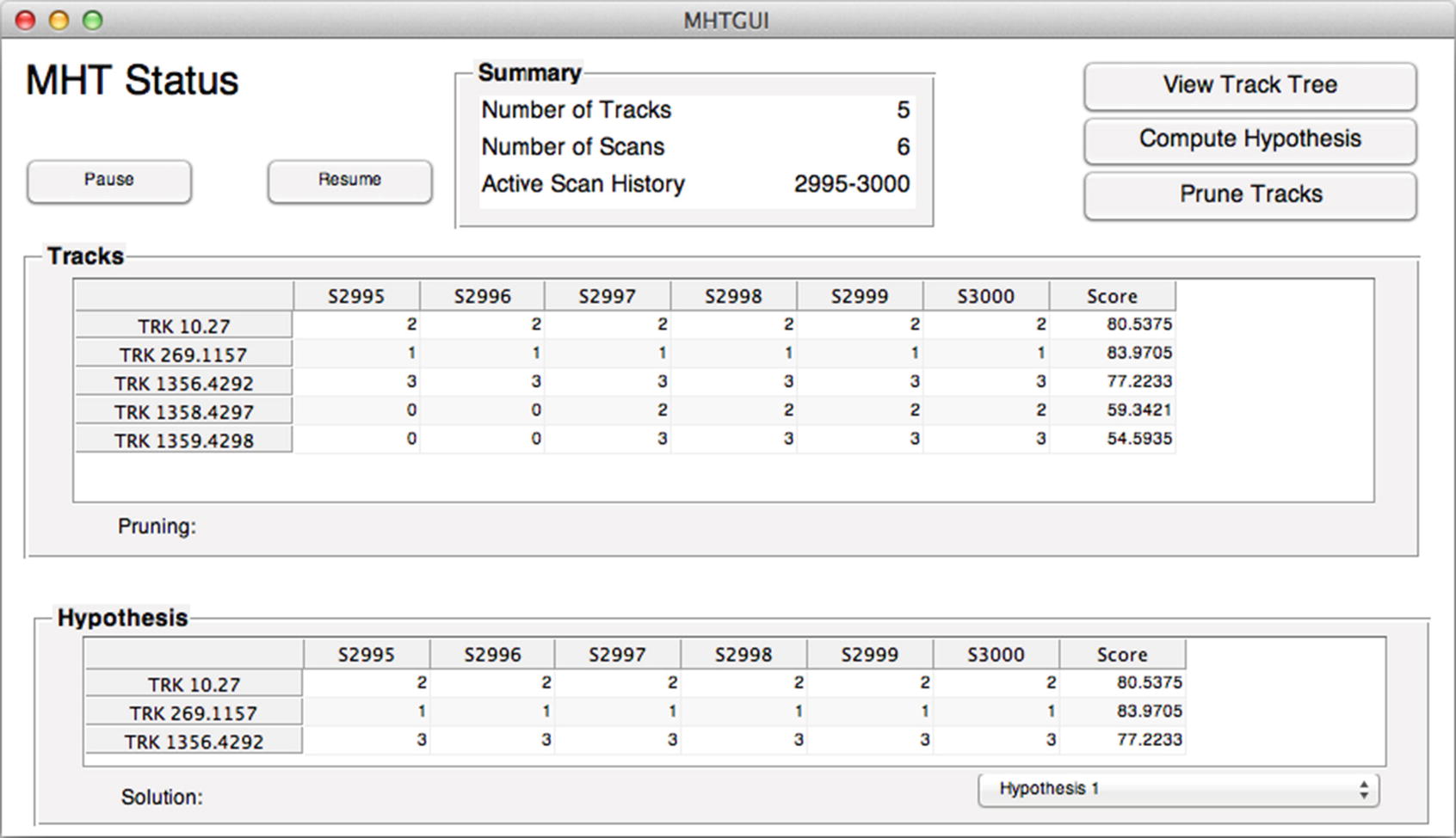Select row TRK 1356.4292 in Tracks table
Screen dimensions: 1456x838
point(183,383)
